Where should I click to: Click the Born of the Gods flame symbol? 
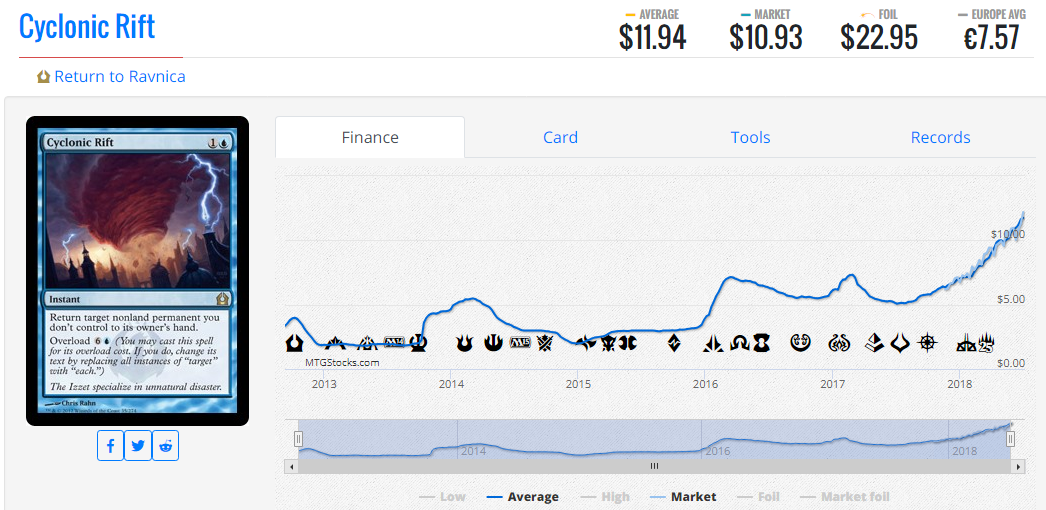pos(465,343)
